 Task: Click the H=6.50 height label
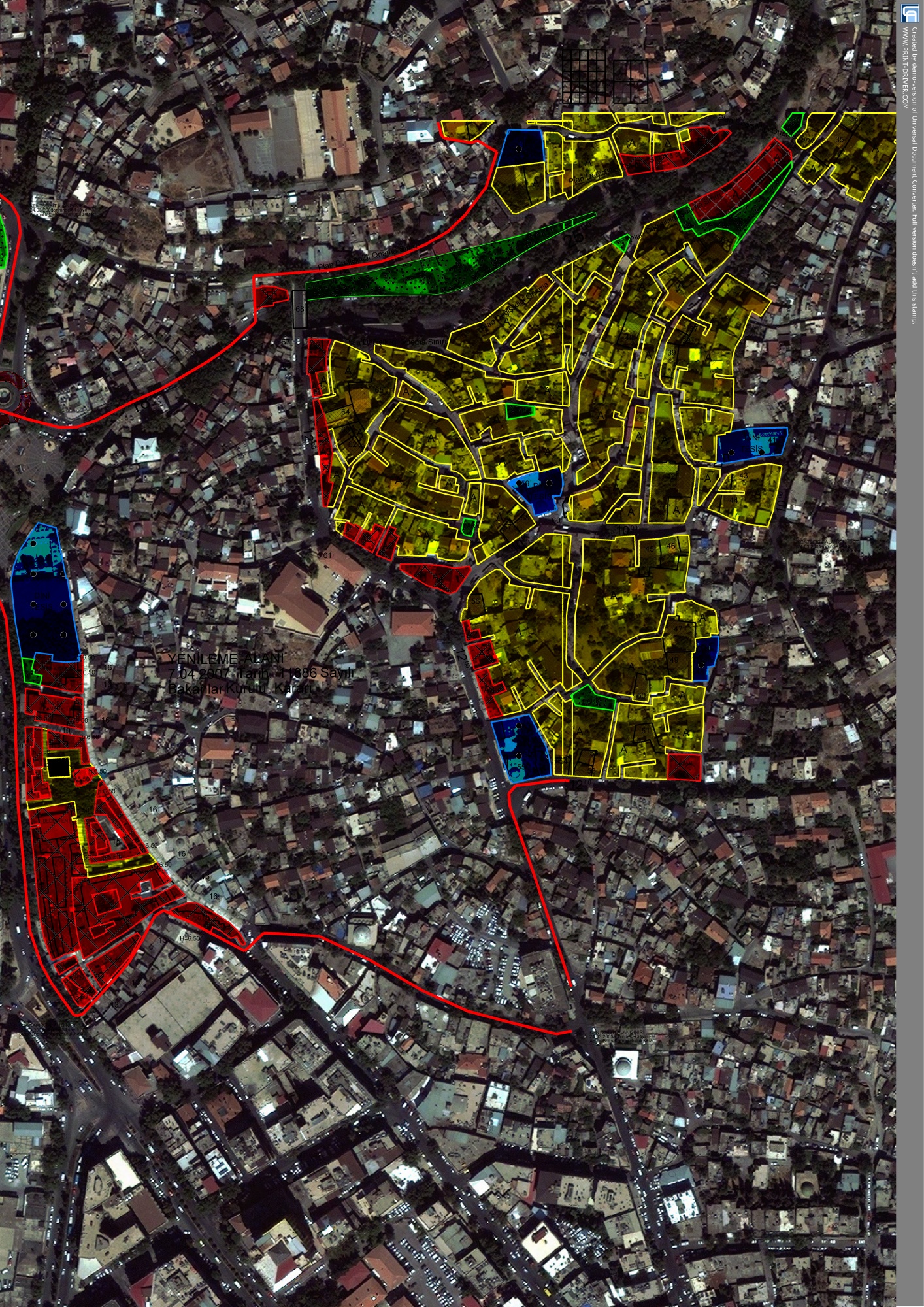[190, 938]
